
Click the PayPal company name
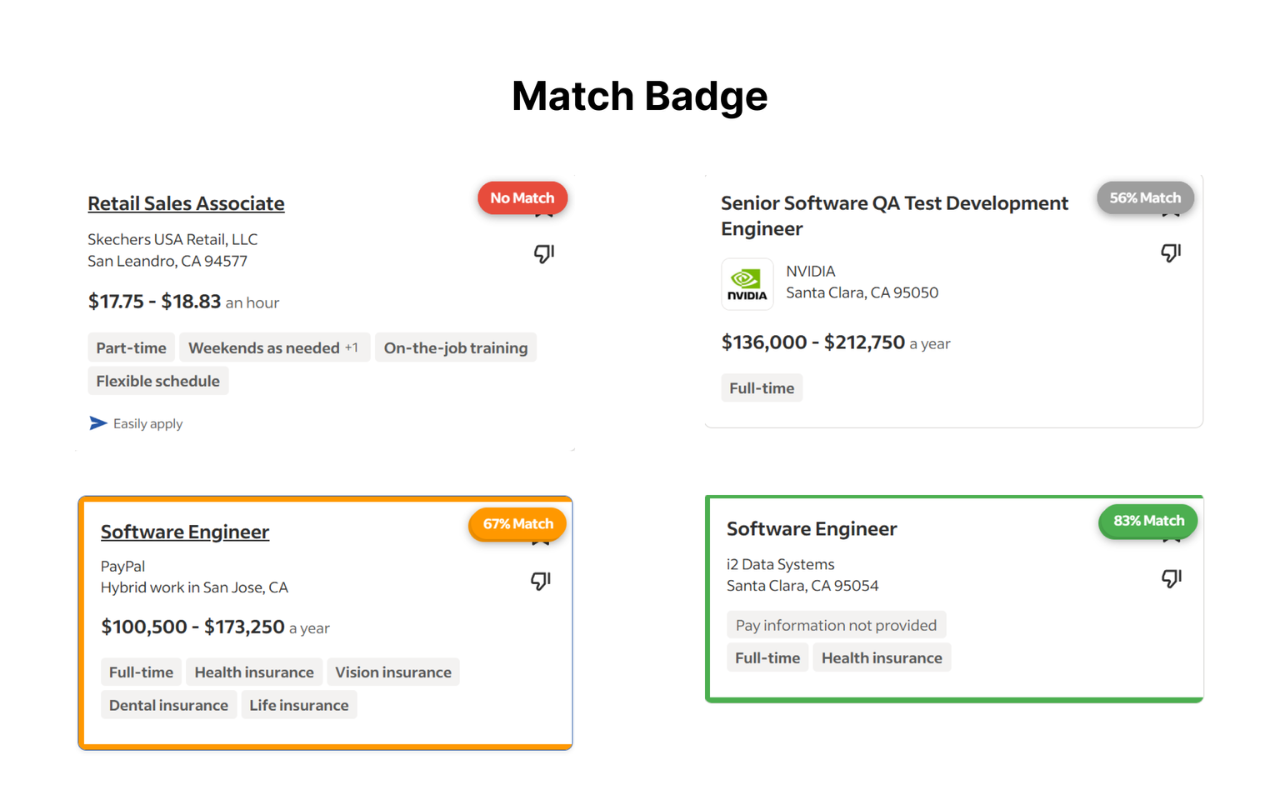pos(123,566)
